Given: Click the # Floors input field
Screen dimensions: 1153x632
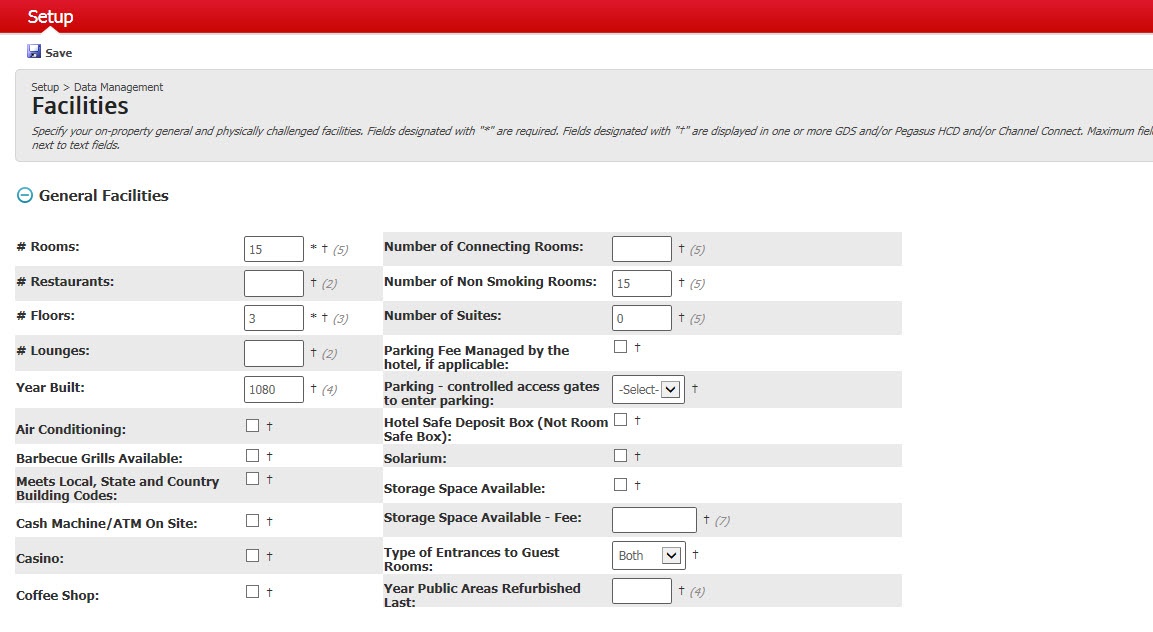Looking at the screenshot, I should tap(274, 318).
